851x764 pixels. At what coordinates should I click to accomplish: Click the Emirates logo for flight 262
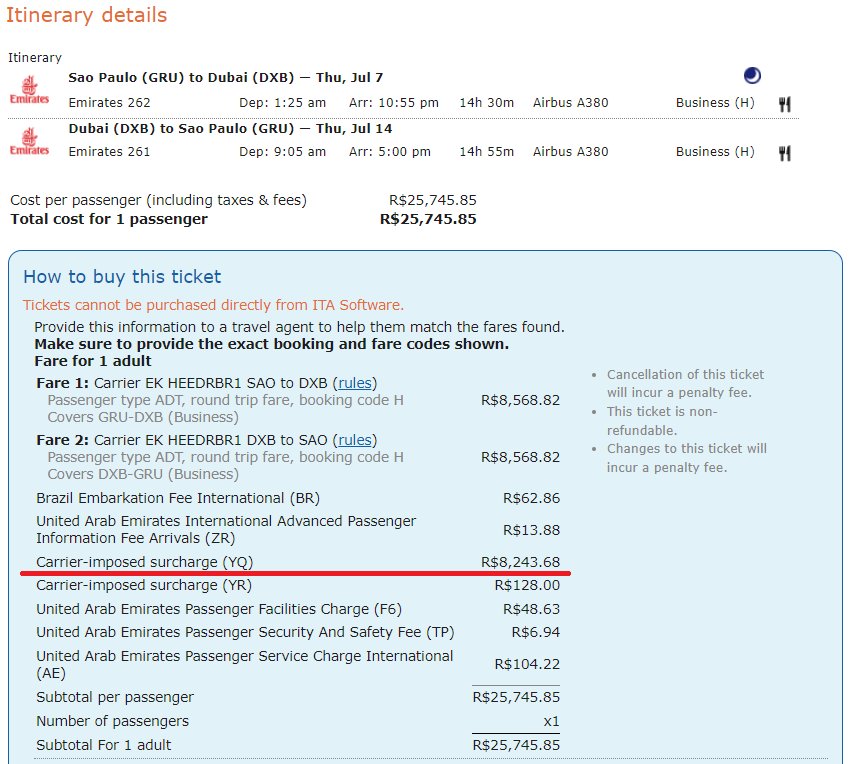pos(29,90)
